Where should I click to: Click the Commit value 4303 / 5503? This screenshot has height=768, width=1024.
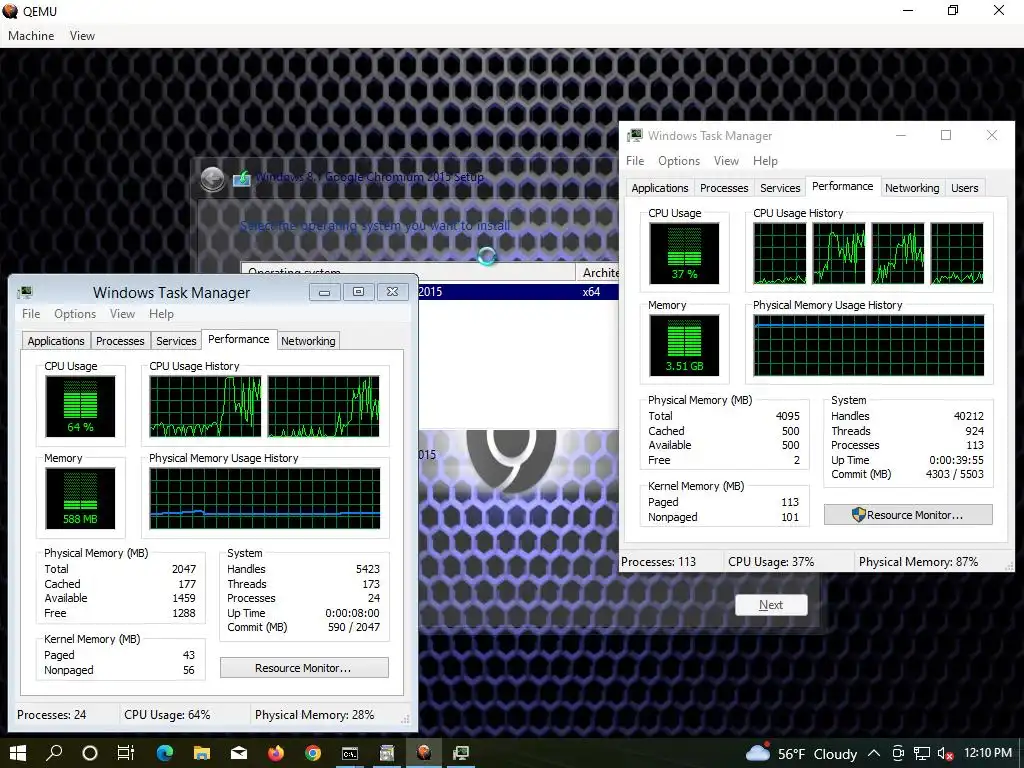(x=954, y=474)
